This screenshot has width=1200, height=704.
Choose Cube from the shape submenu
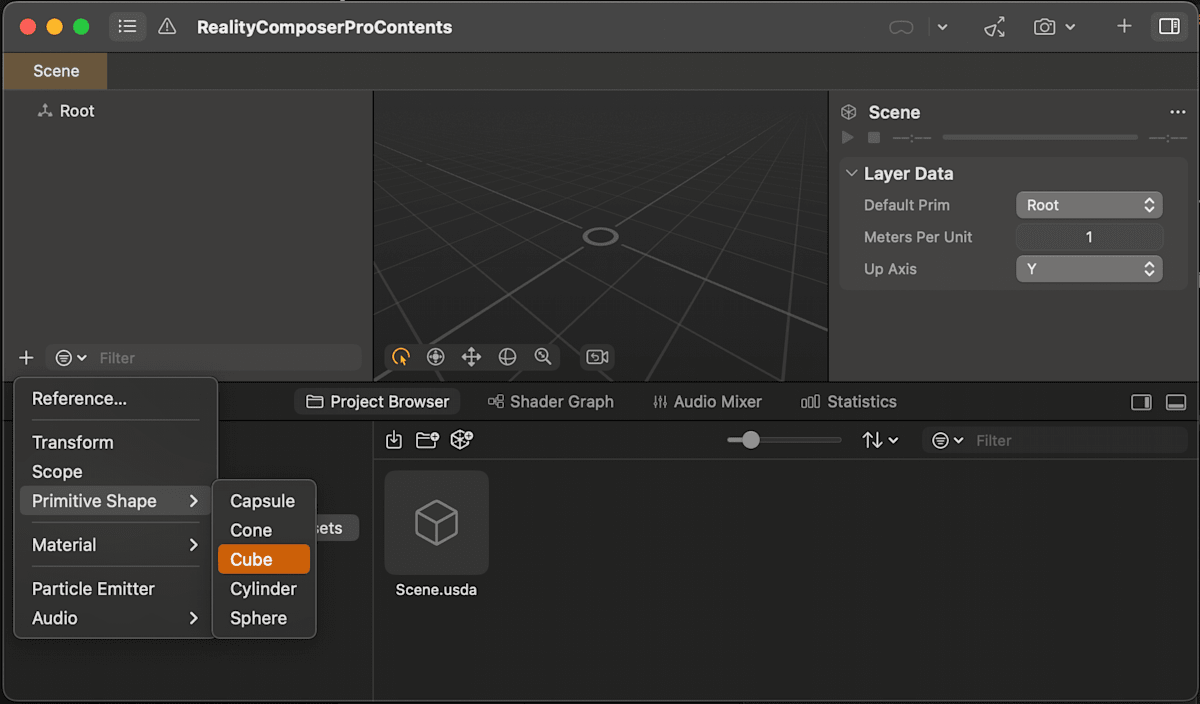pyautogui.click(x=264, y=560)
